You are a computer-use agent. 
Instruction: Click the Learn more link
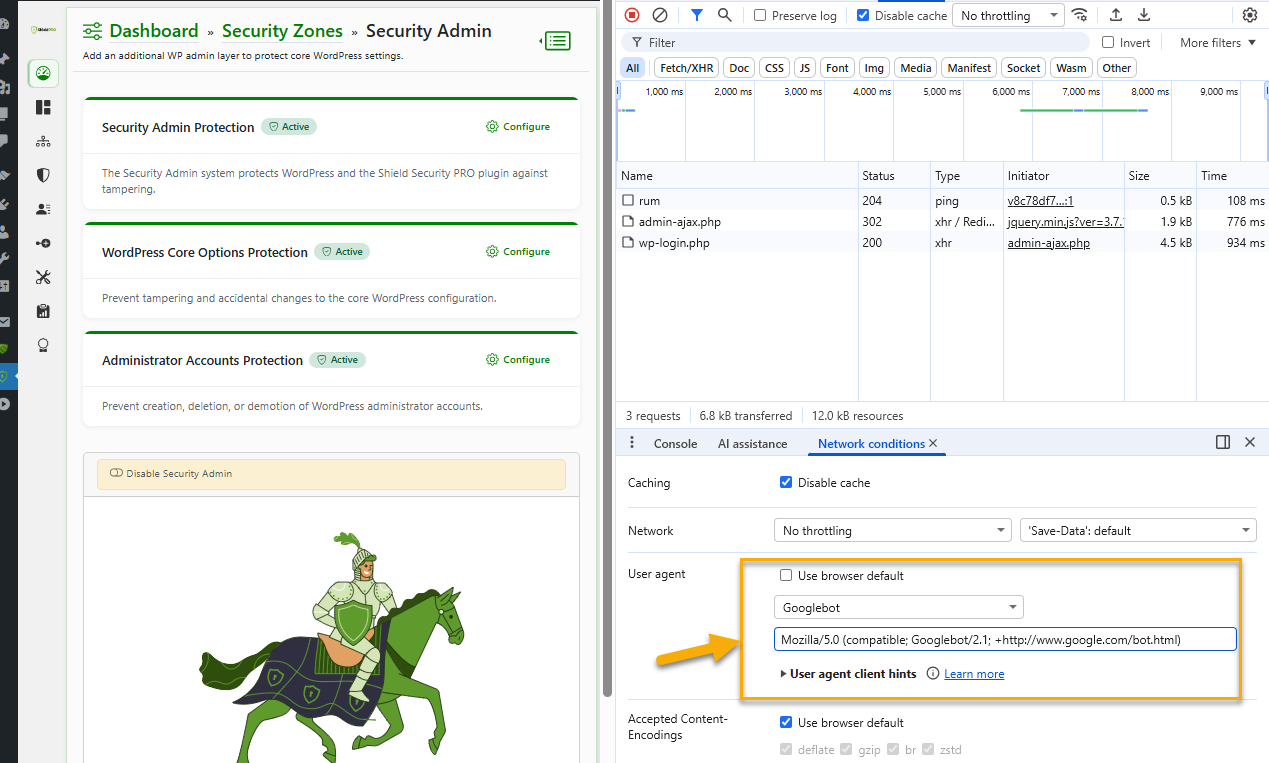(x=974, y=673)
